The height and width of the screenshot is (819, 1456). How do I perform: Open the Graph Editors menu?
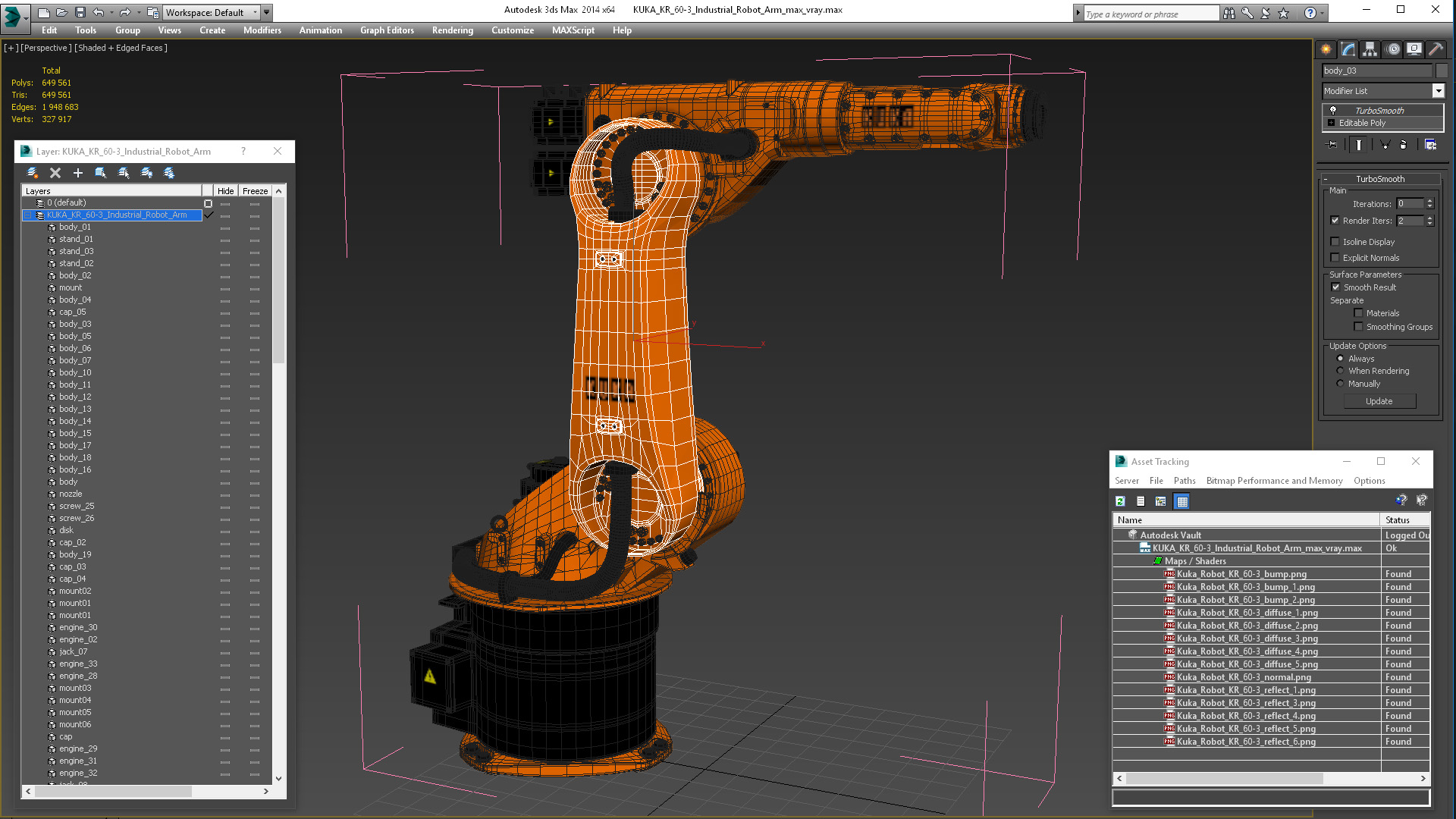[x=387, y=30]
